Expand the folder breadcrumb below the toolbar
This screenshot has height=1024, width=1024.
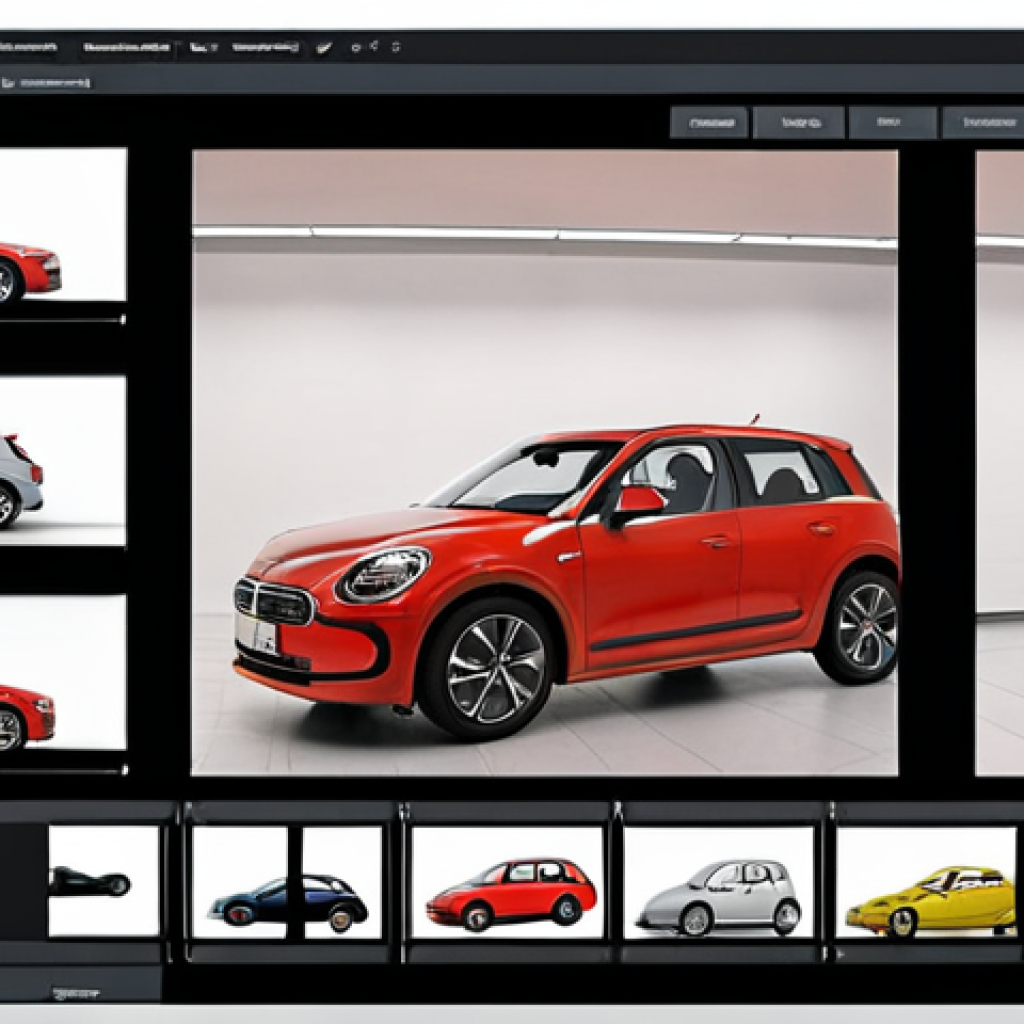pos(55,82)
